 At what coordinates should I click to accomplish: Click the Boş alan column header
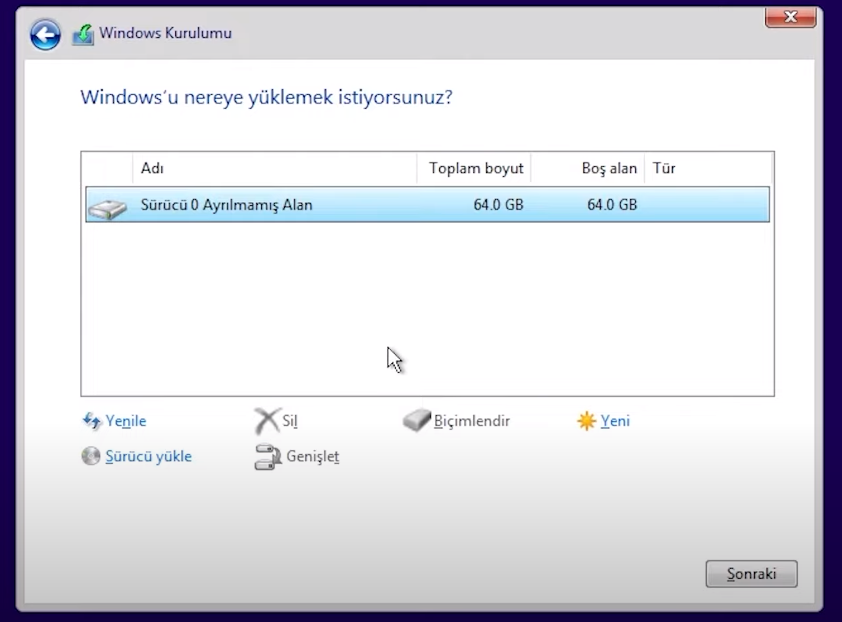click(588, 168)
